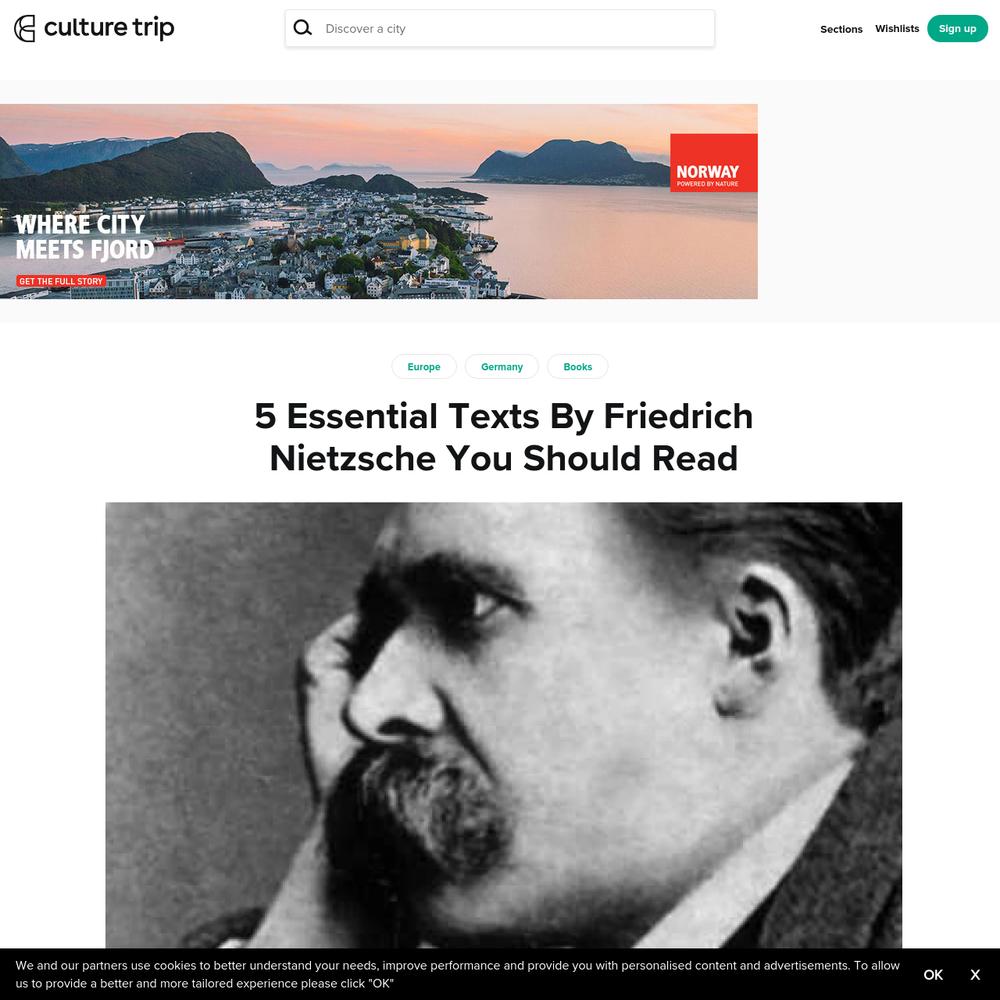Image resolution: width=1000 pixels, height=1000 pixels.
Task: Click the Nietzsche article headline
Action: click(x=503, y=437)
